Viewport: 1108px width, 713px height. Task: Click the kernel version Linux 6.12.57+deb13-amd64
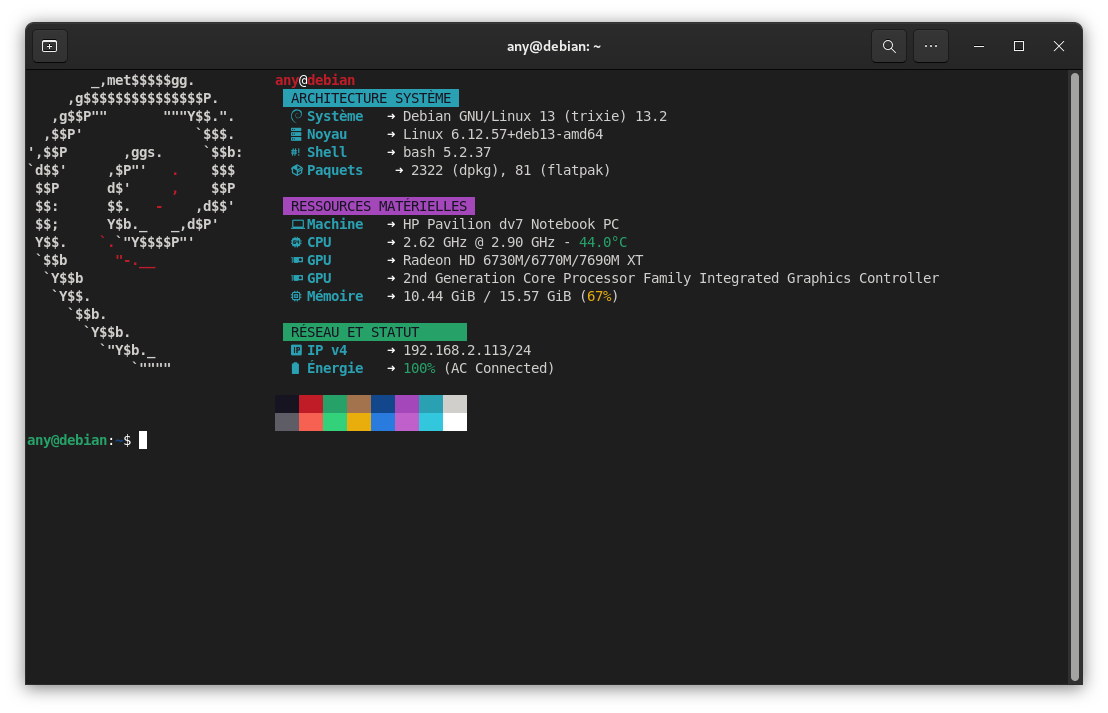click(x=503, y=134)
